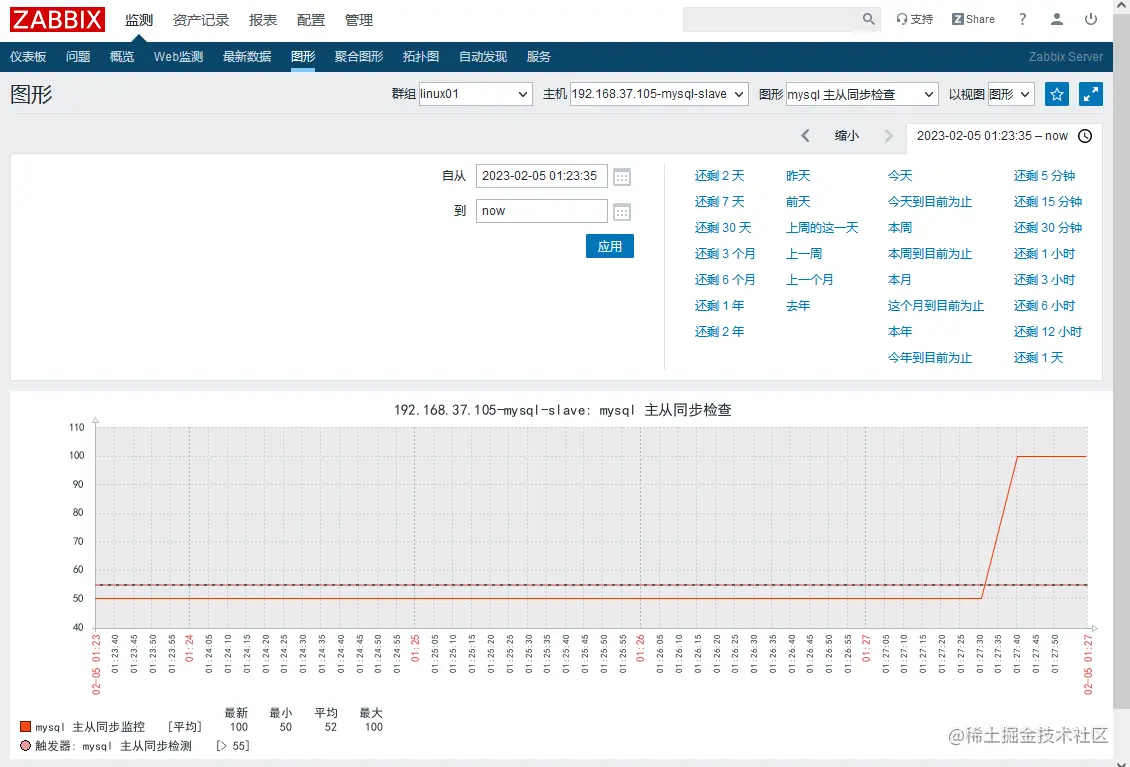Click inside the 自从 date input field

point(540,176)
